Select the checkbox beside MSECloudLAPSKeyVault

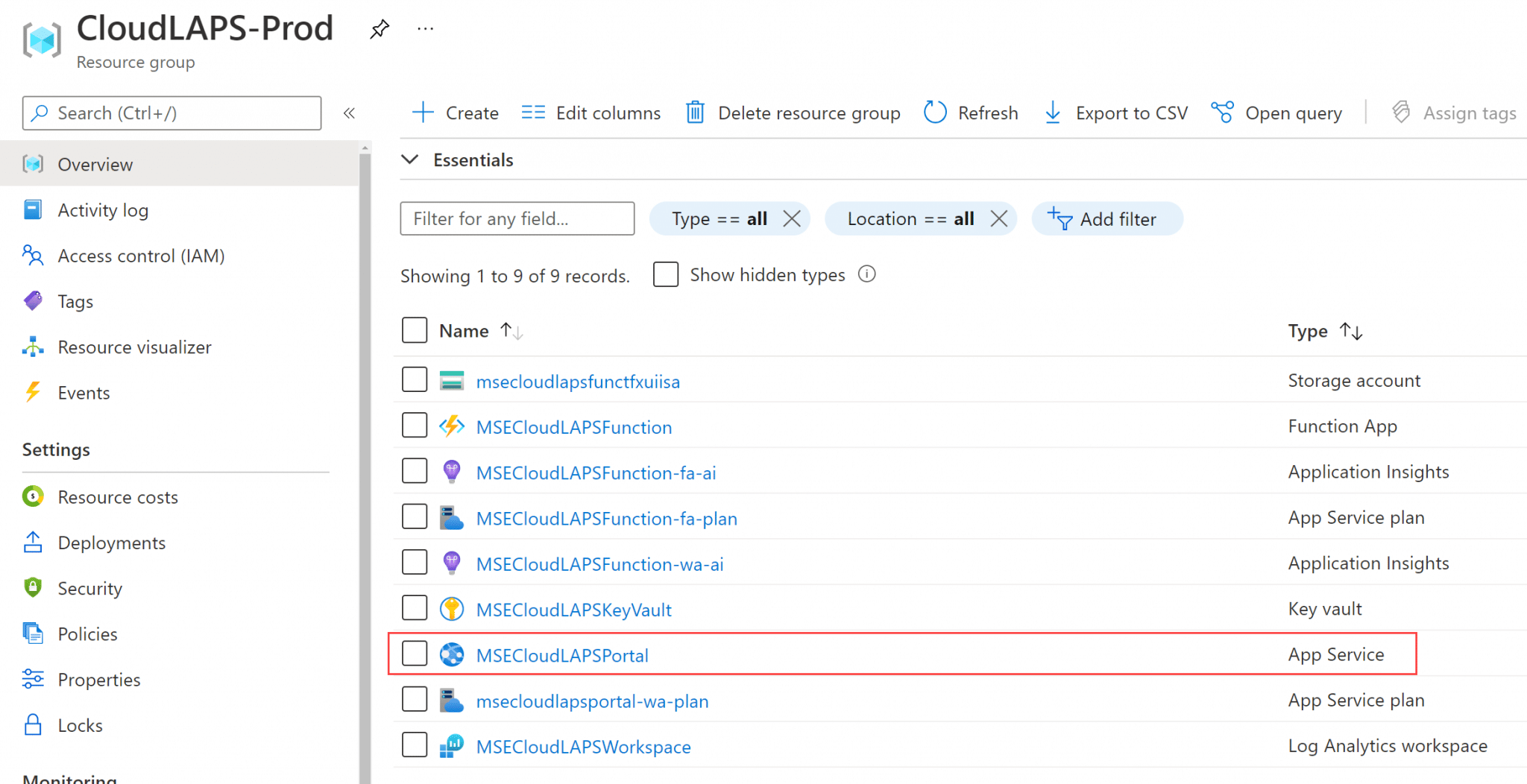(x=415, y=607)
